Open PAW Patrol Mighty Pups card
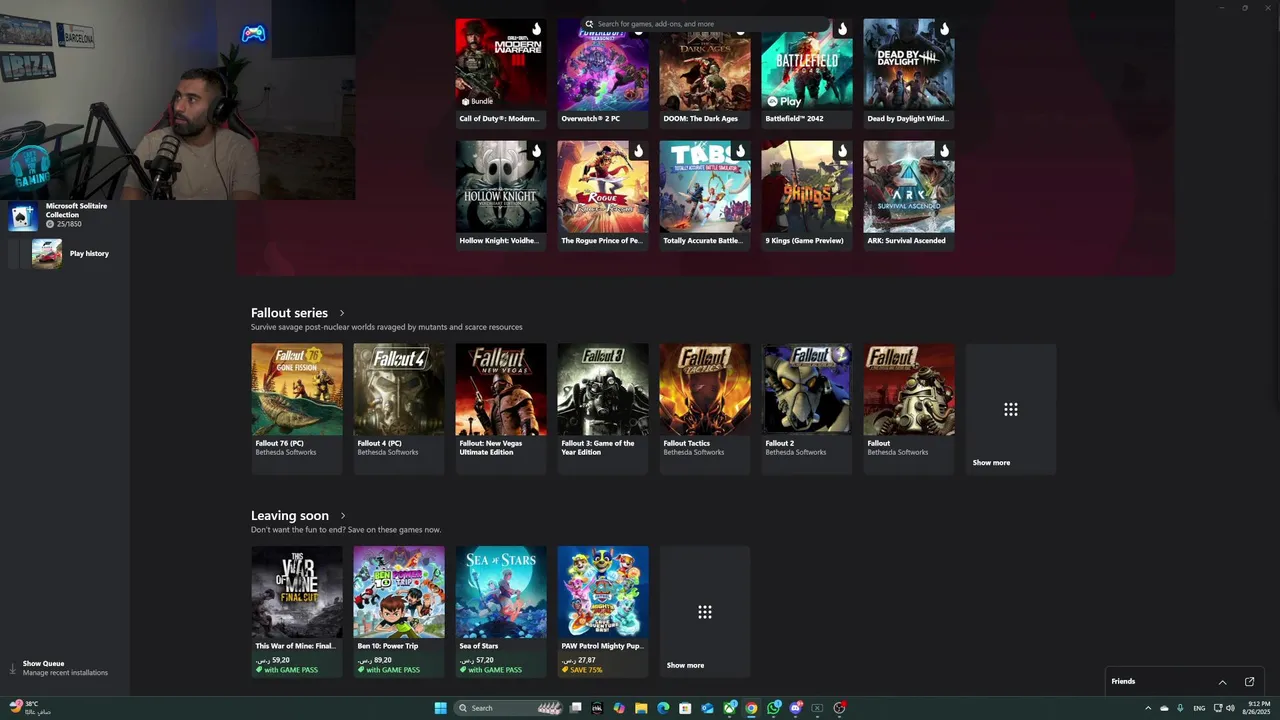Viewport: 1280px width, 720px height. [603, 611]
